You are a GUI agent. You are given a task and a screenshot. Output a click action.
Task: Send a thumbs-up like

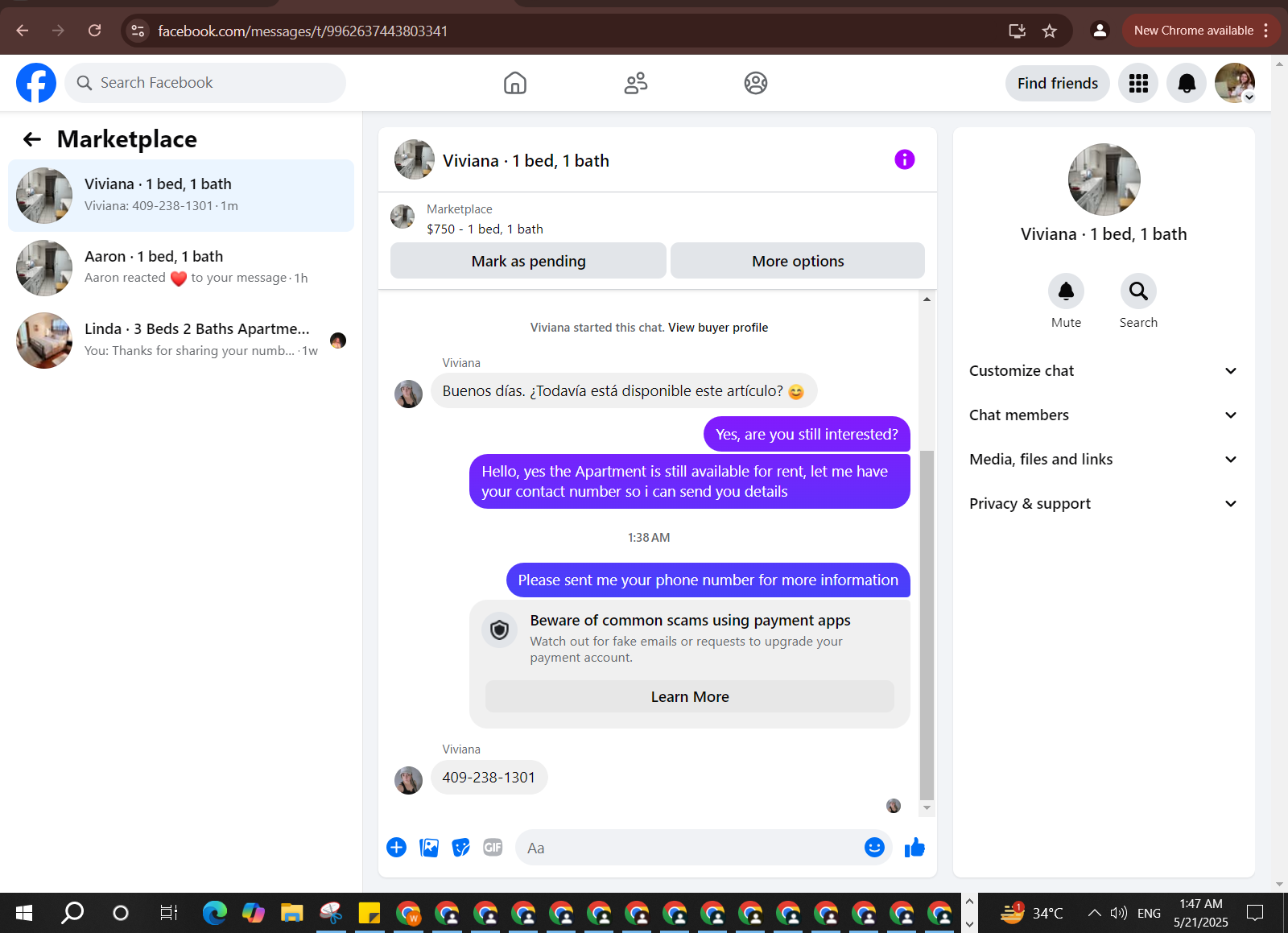tap(914, 847)
